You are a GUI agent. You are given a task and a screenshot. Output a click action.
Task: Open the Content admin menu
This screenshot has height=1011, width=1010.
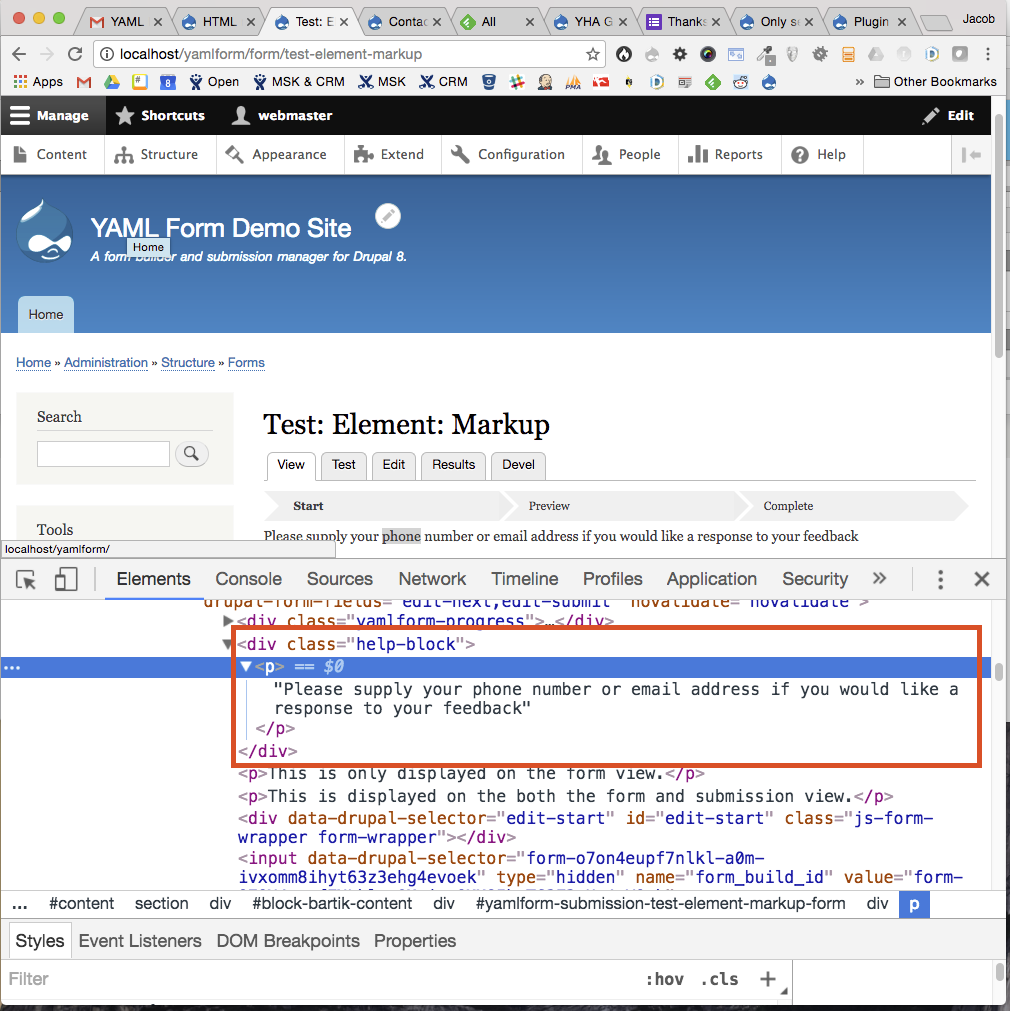pos(50,155)
